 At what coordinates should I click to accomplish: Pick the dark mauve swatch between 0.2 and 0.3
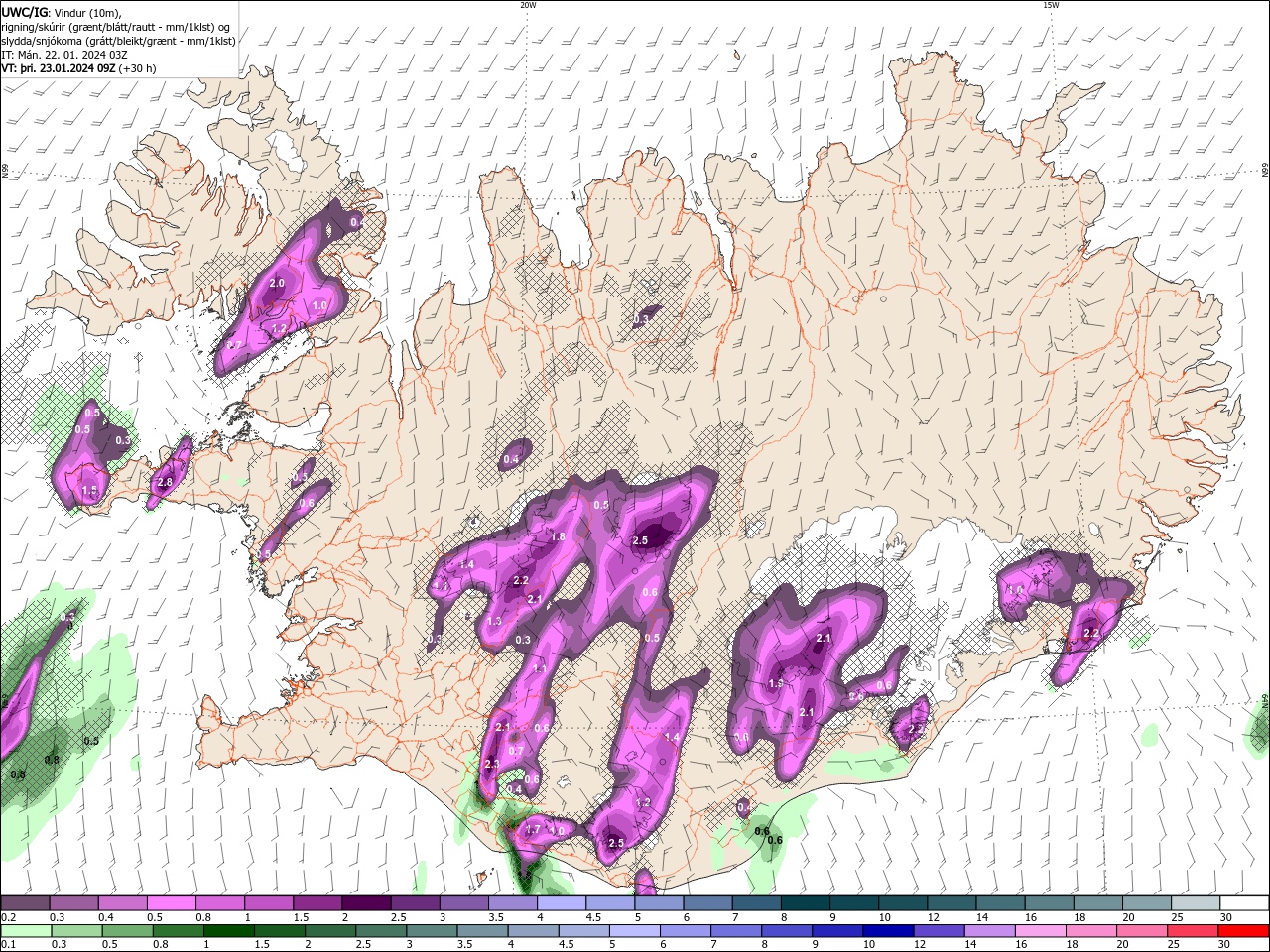pyautogui.click(x=25, y=903)
